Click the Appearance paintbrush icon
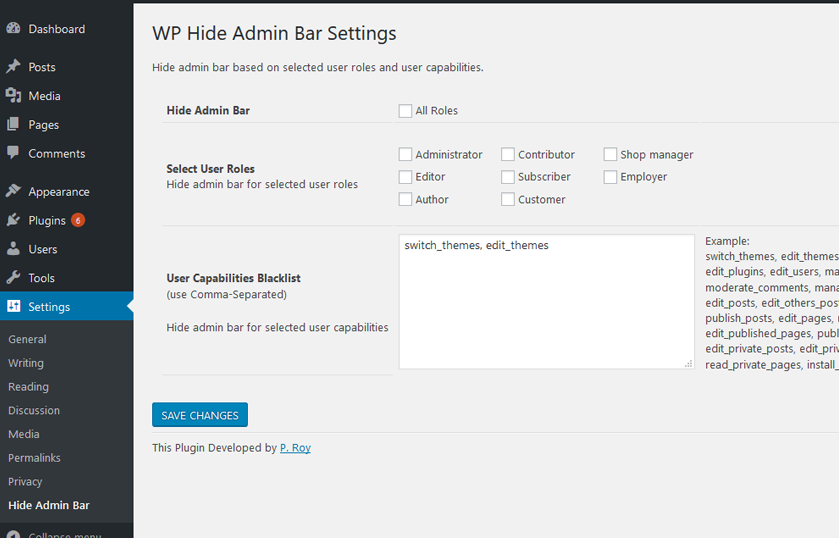The height and width of the screenshot is (538, 839). [13, 191]
